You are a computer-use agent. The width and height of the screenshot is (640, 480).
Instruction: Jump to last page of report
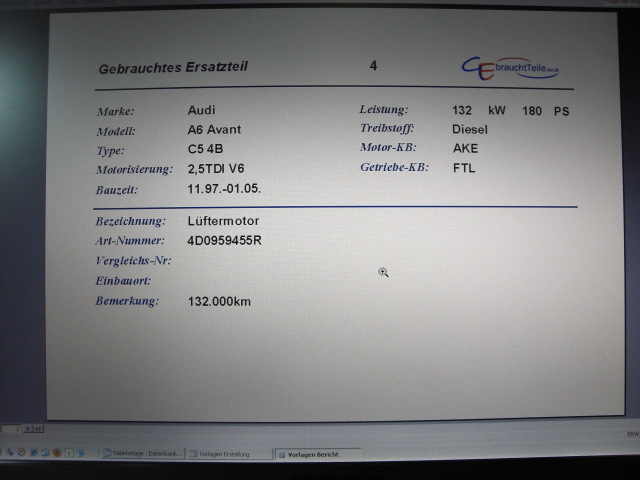point(38,428)
